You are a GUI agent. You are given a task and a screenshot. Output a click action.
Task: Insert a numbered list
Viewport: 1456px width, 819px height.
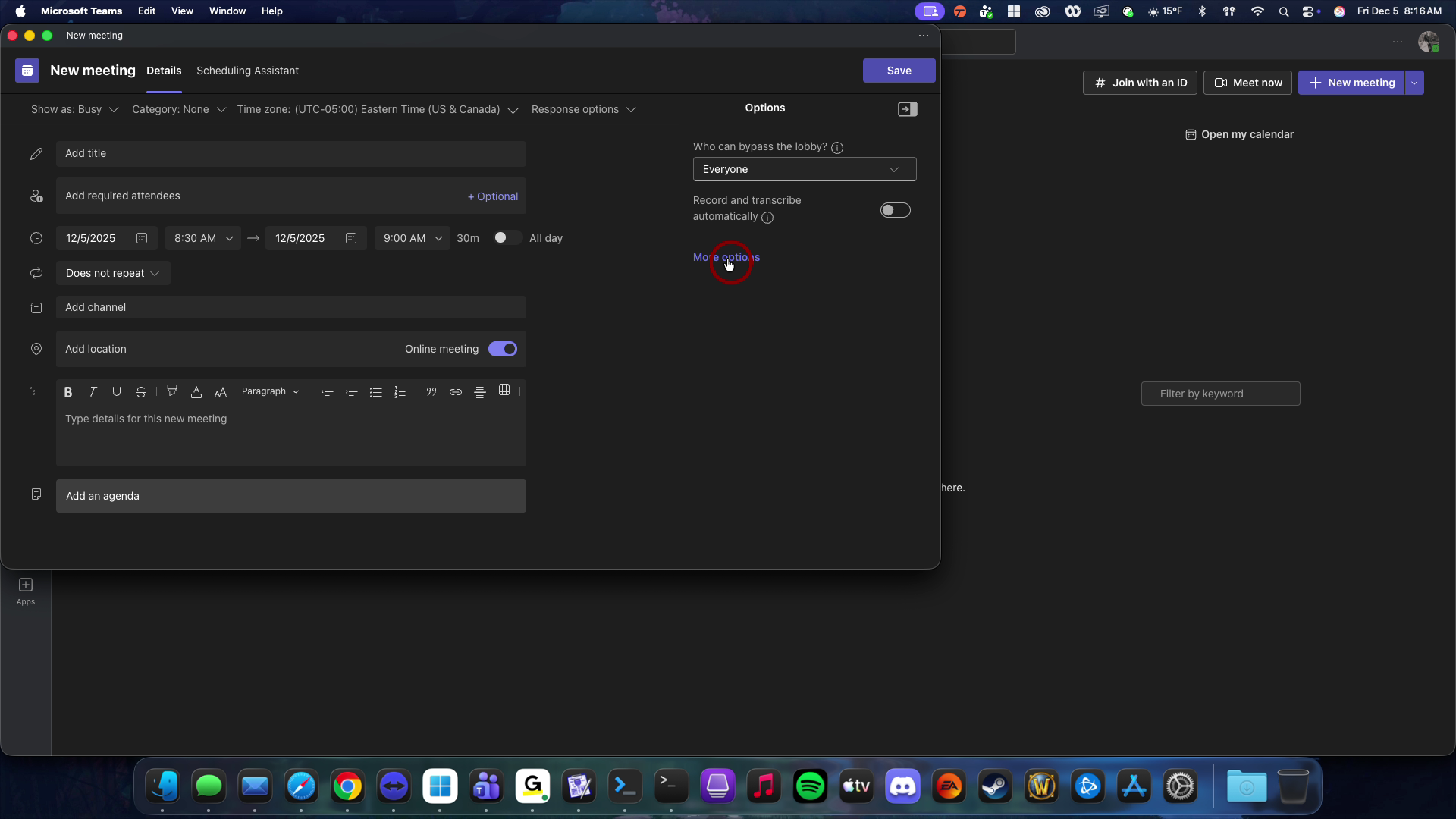click(x=400, y=392)
